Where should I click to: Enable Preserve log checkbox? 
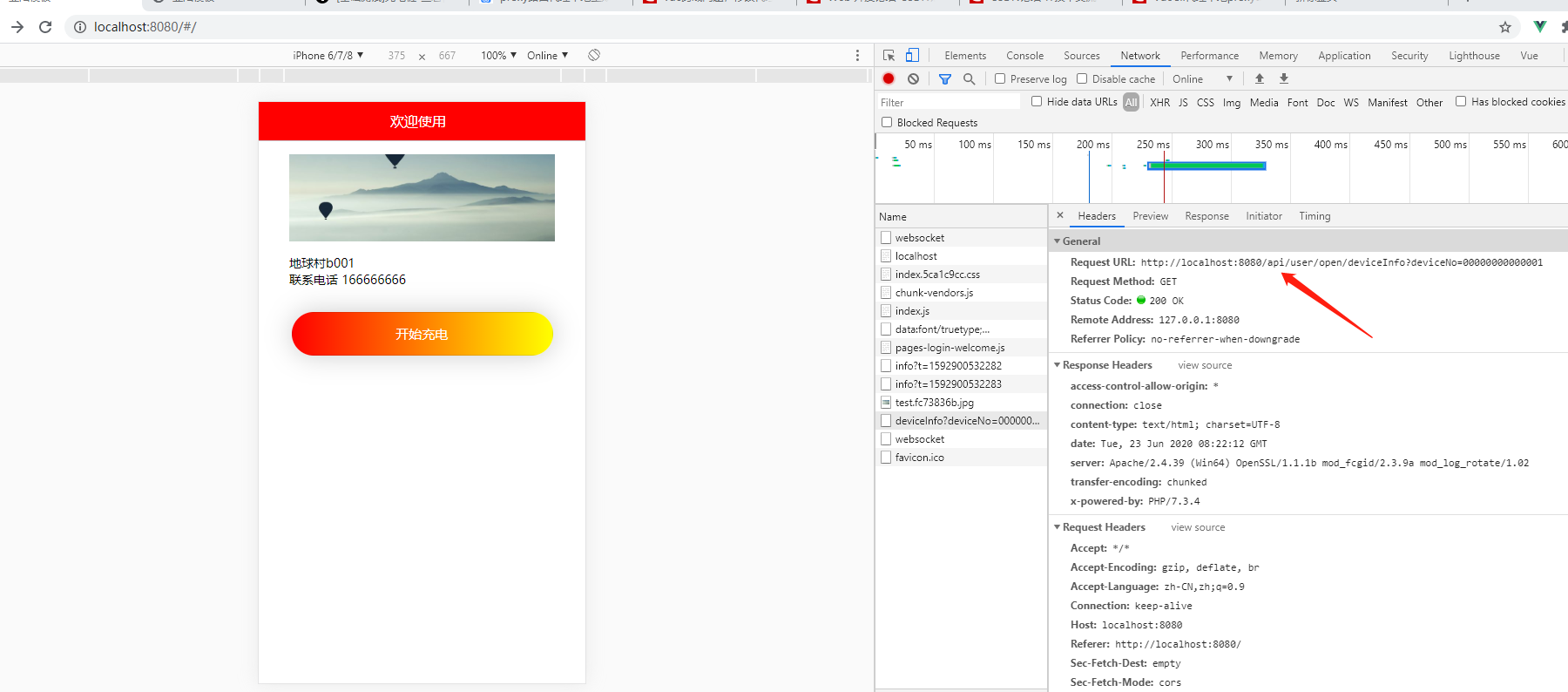(x=1000, y=78)
